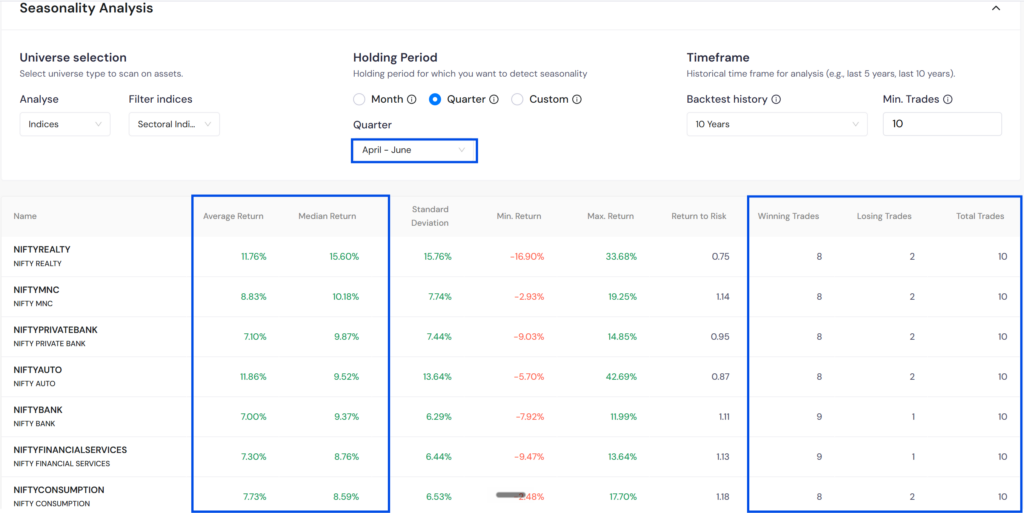This screenshot has height=513, width=1024.
Task: Sort by Average Return column header
Action: coord(233,216)
